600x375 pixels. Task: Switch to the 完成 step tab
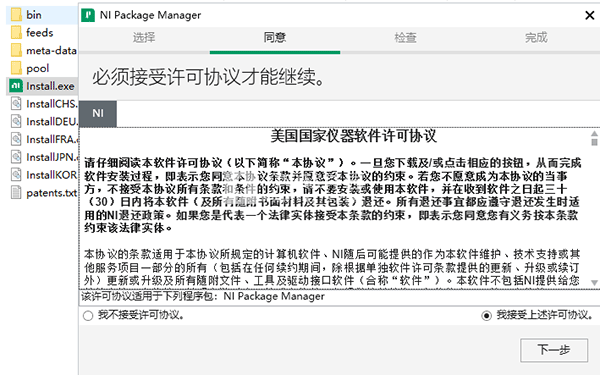click(536, 38)
